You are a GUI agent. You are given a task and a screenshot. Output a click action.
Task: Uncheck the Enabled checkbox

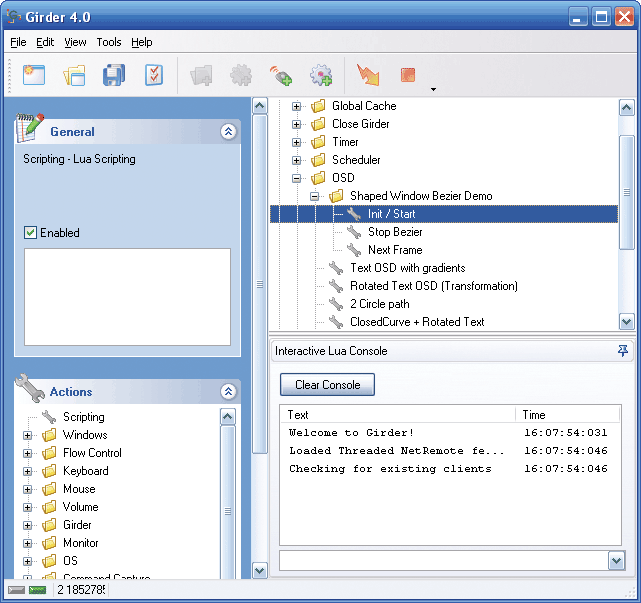point(31,233)
